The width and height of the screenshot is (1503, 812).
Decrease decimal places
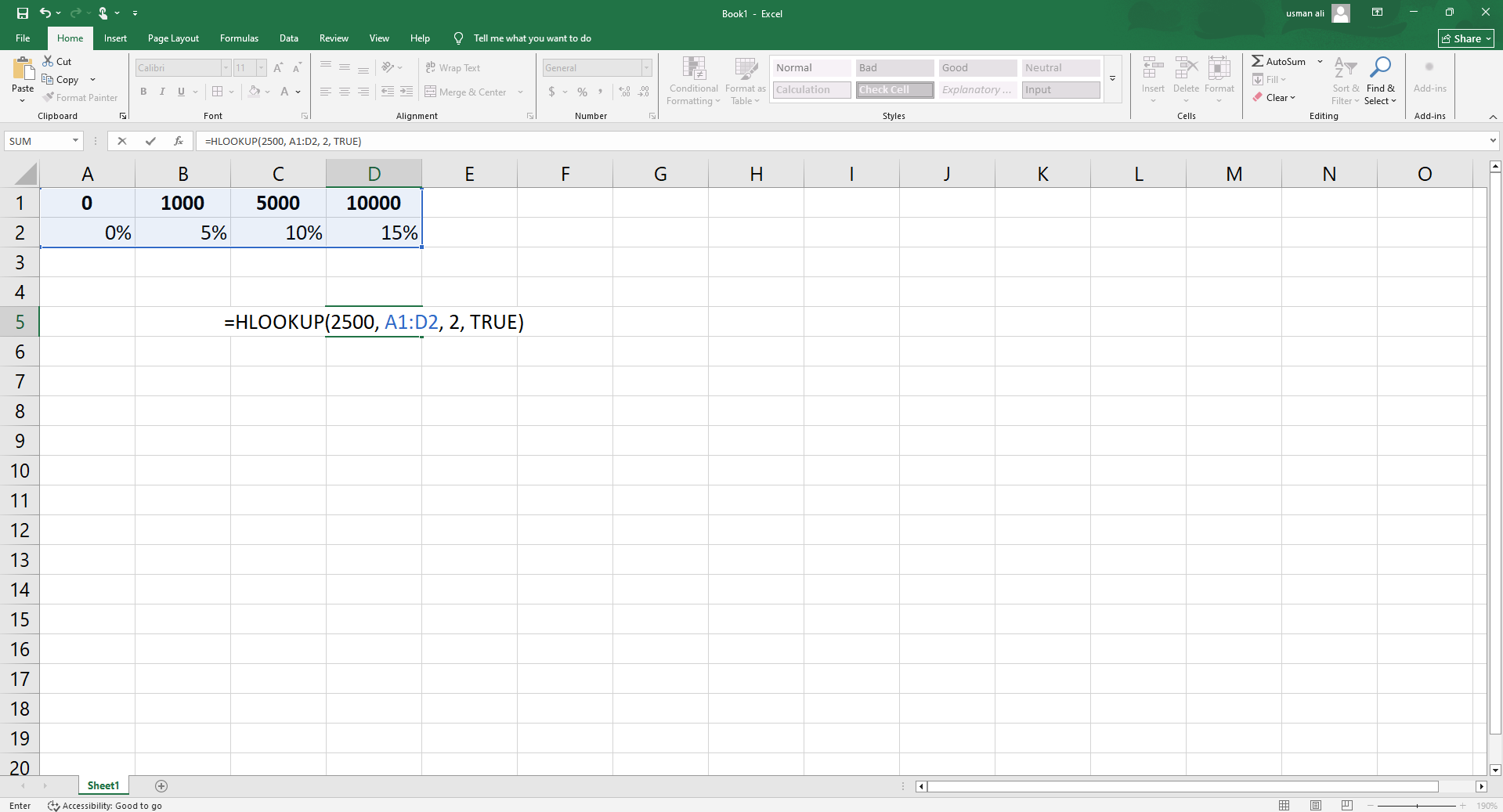point(643,92)
